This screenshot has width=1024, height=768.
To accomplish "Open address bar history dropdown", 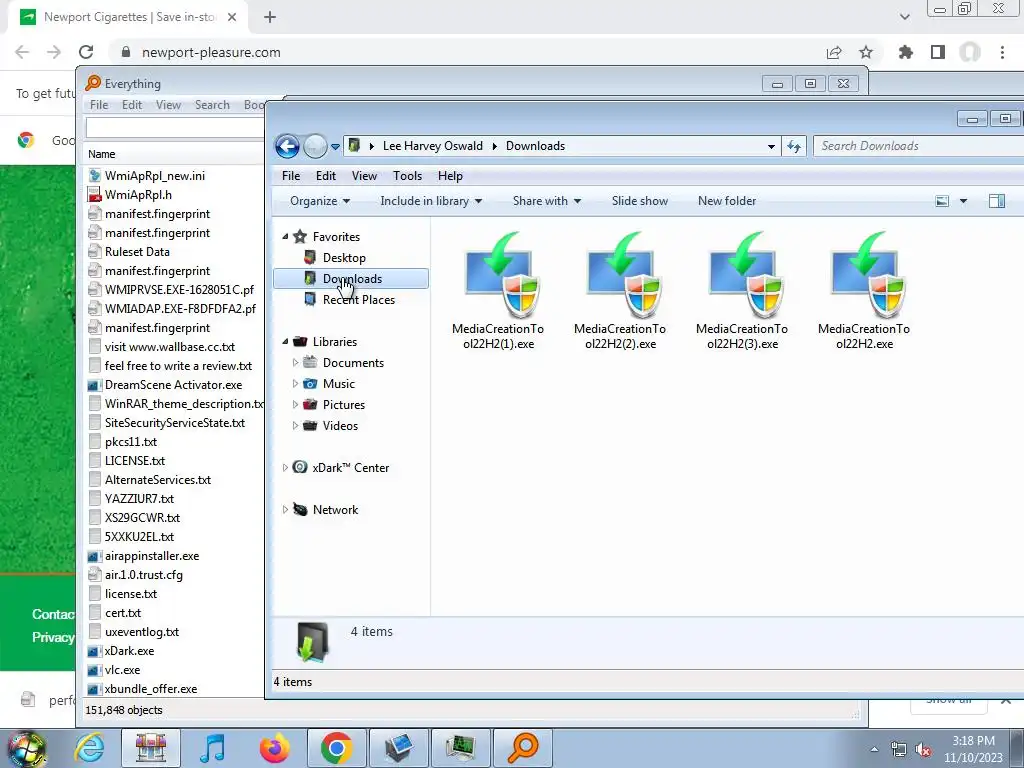I will pos(771,146).
